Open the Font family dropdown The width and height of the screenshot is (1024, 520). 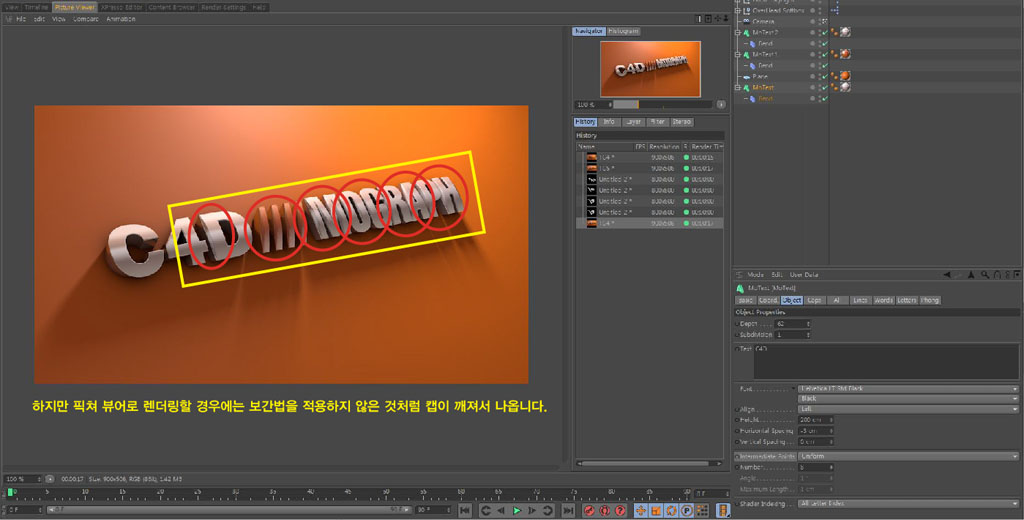908,389
